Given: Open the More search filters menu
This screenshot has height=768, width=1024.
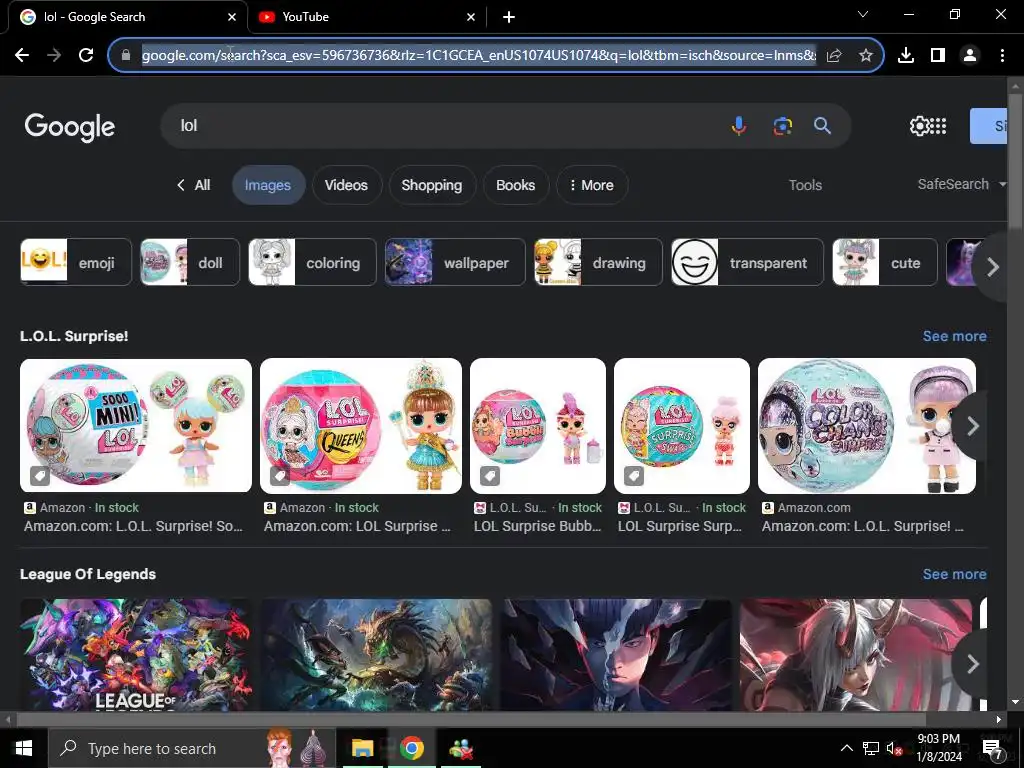Looking at the screenshot, I should tap(592, 185).
